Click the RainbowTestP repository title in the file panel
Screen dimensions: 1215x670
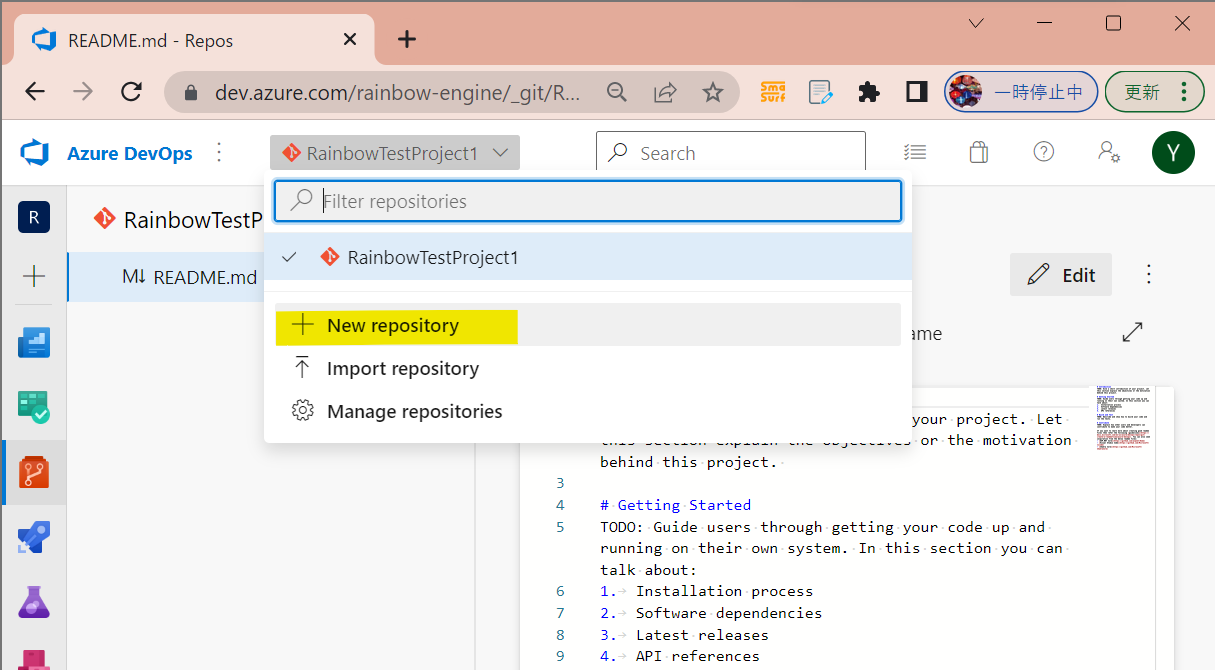coord(193,220)
